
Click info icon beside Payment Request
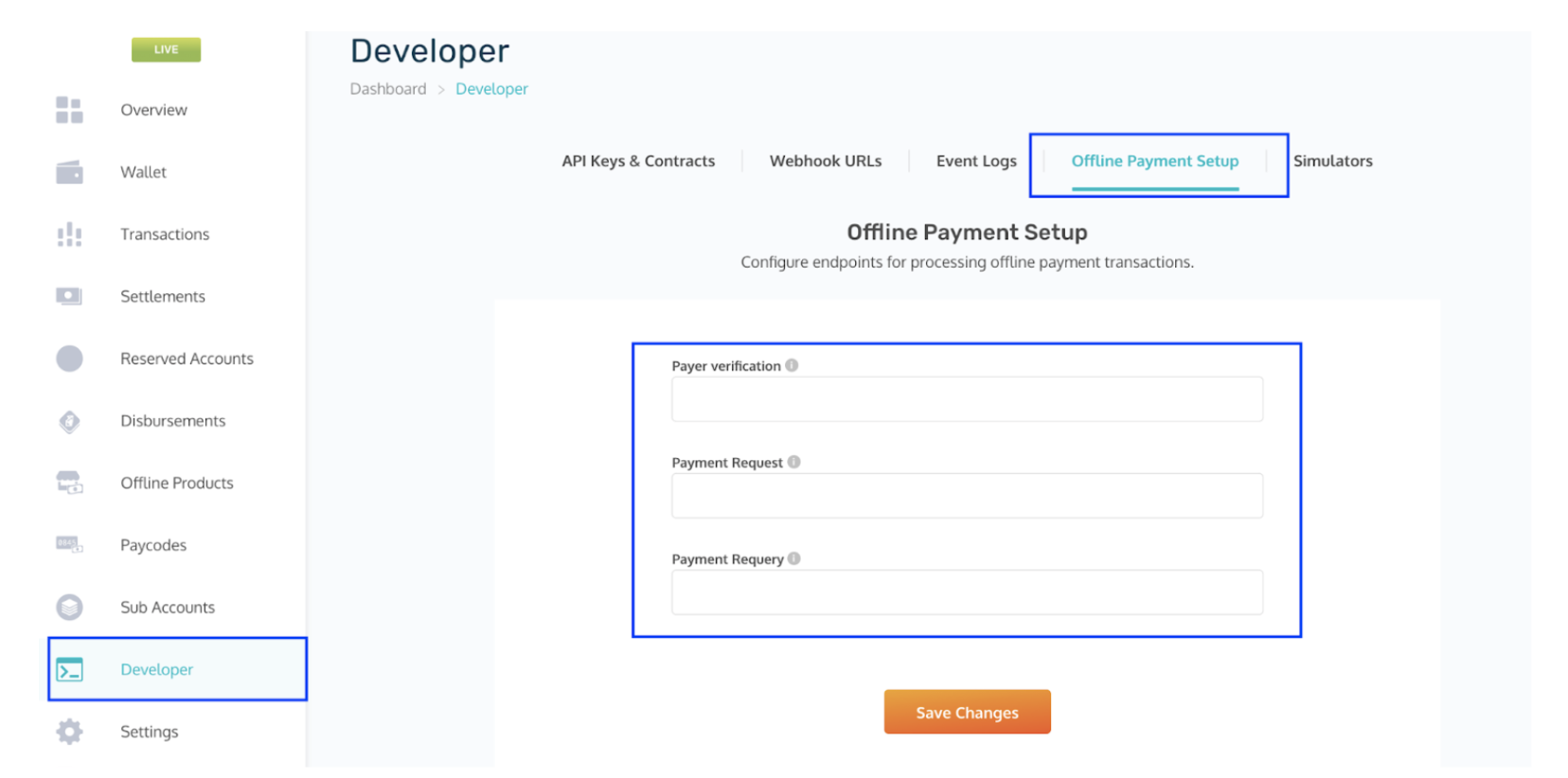(x=793, y=462)
